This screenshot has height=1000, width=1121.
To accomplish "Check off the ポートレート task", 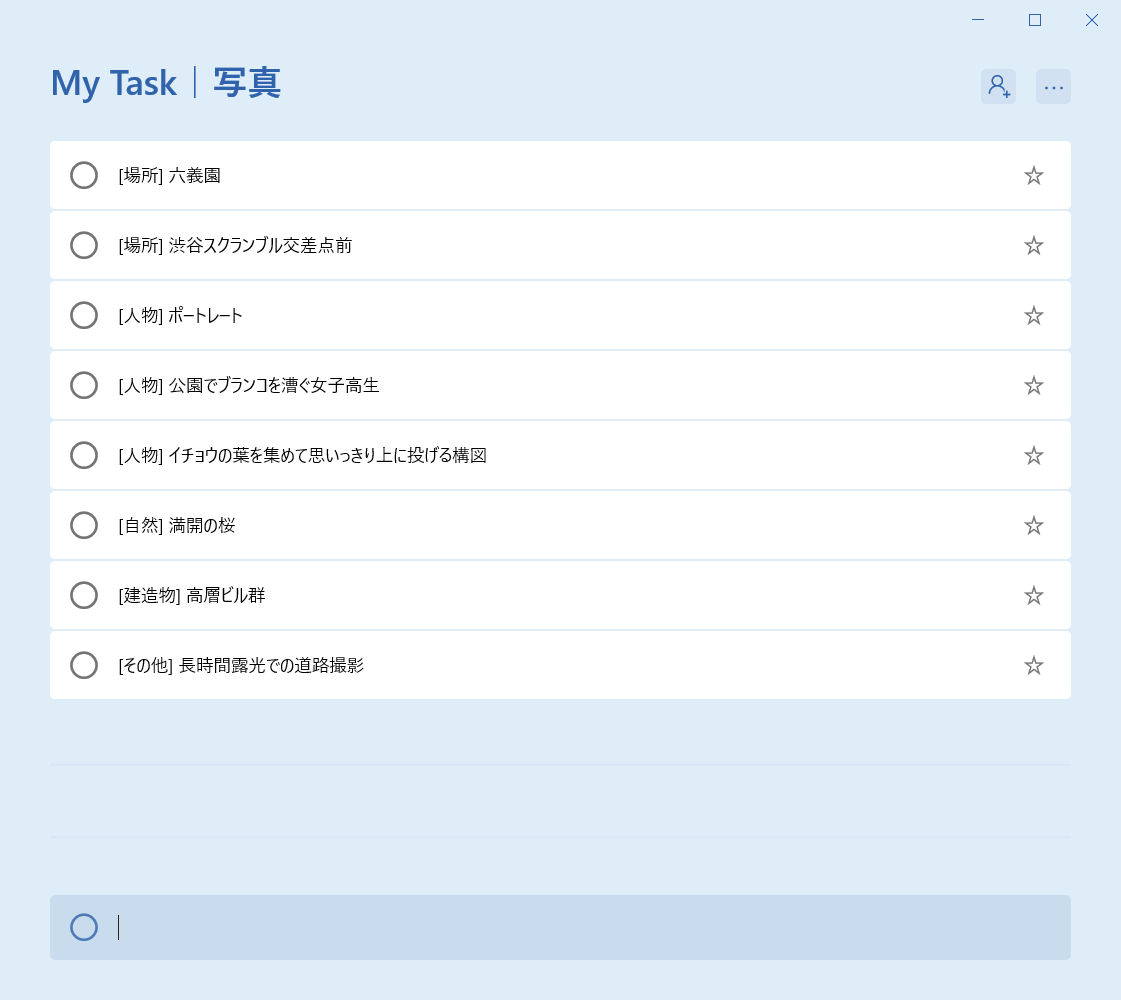I will pos(84,316).
